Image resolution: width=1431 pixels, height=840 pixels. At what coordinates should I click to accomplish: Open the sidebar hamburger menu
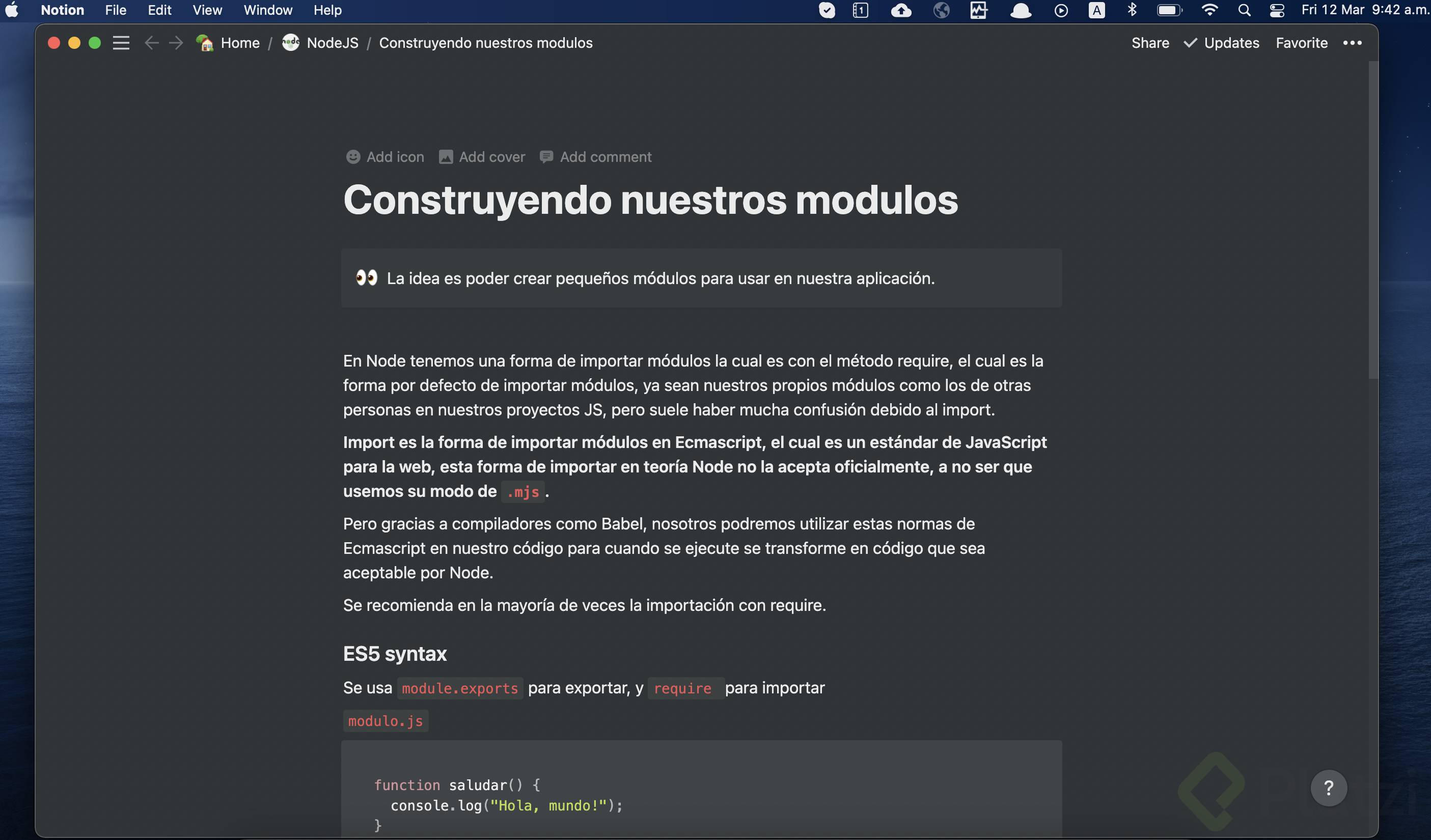(121, 43)
